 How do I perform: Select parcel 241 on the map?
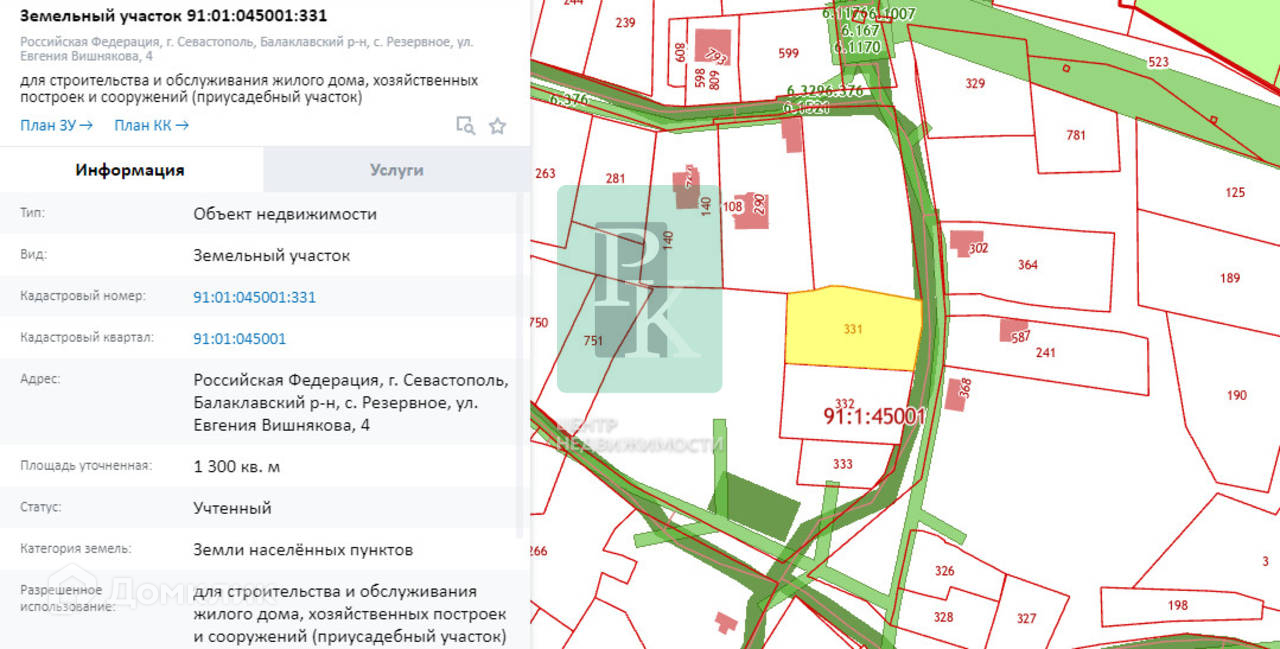coord(1046,353)
